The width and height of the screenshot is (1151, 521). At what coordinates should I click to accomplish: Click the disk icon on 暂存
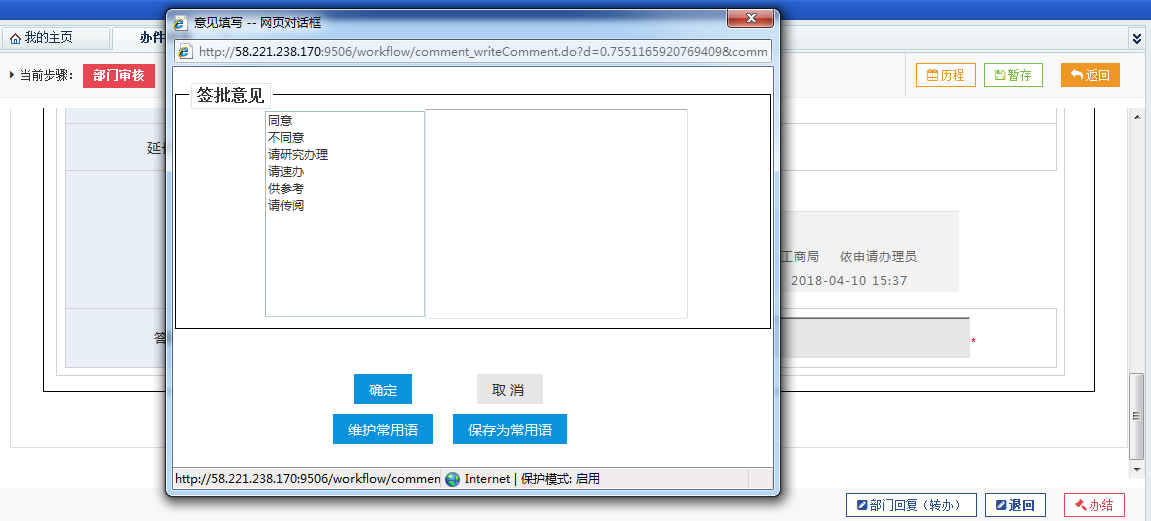(x=1000, y=75)
